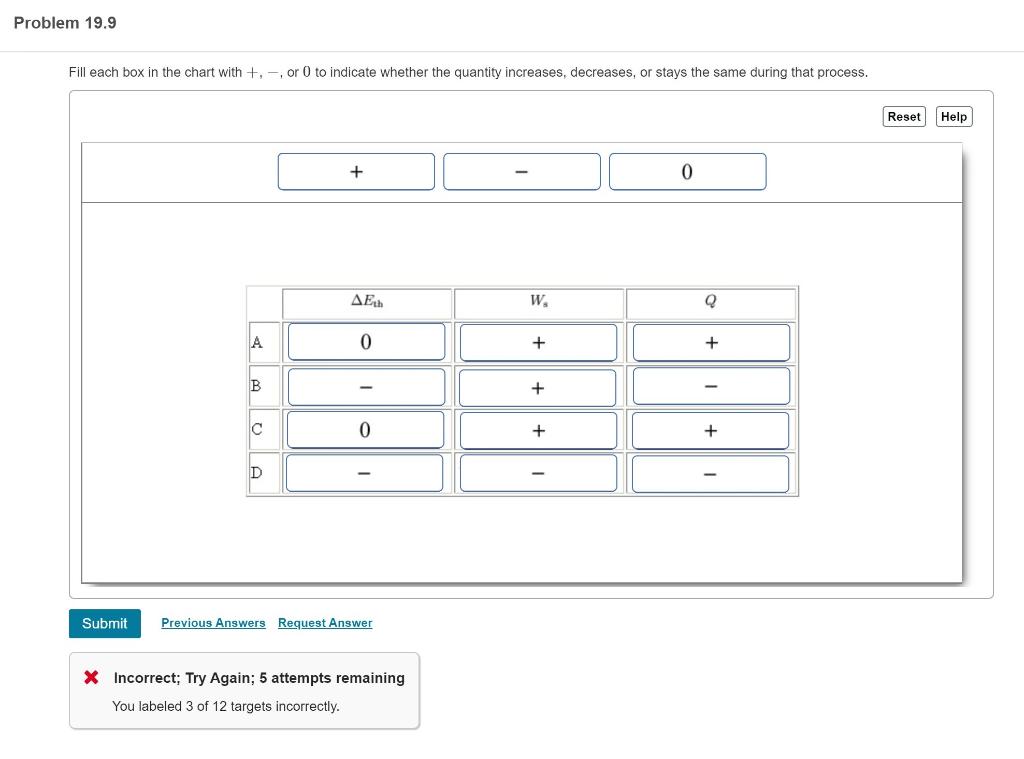Select row C Ws box

(538, 430)
